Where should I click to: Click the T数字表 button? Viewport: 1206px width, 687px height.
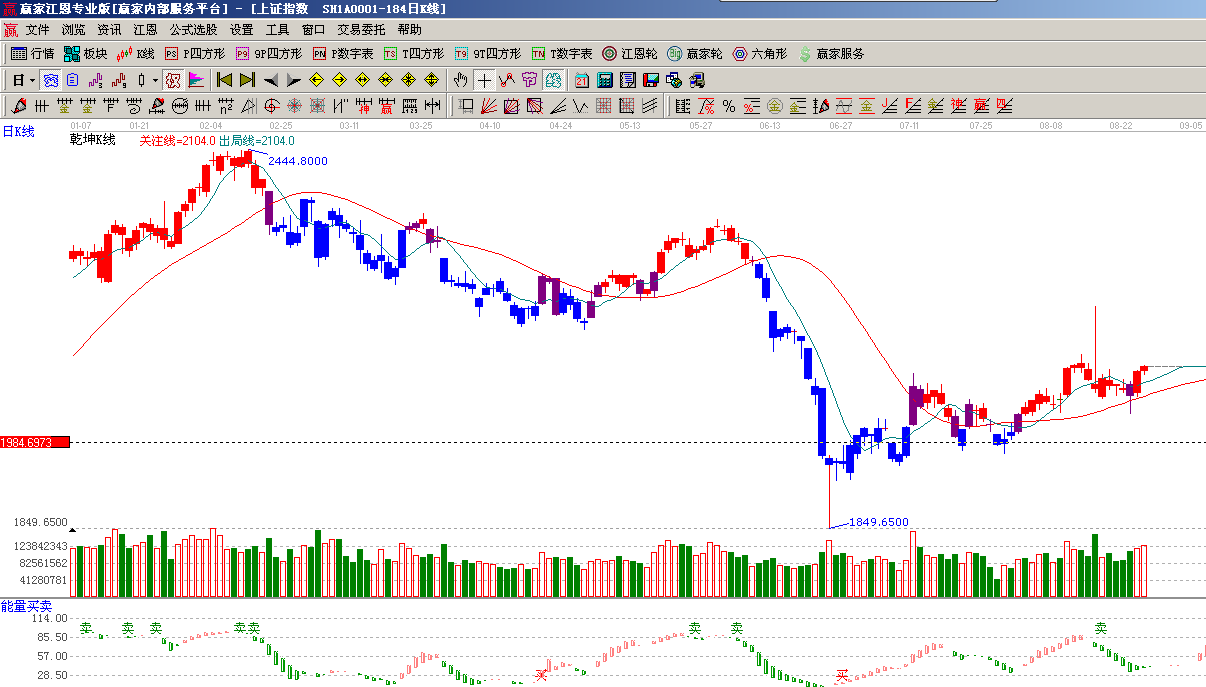(x=562, y=54)
